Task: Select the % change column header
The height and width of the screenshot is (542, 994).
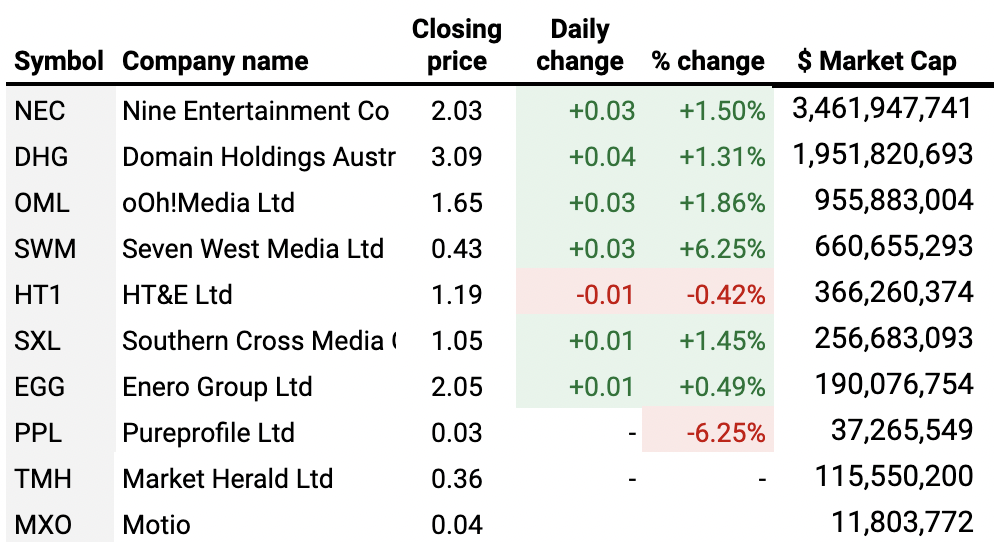Action: click(708, 62)
